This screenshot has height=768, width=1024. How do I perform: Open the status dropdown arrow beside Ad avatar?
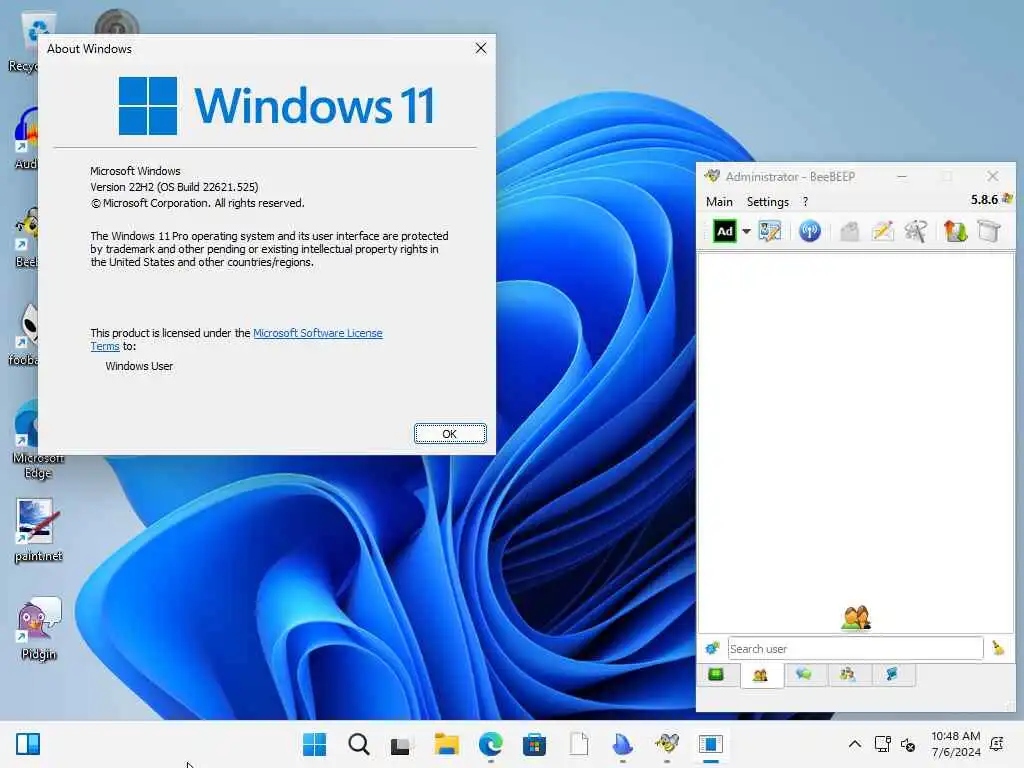click(x=746, y=231)
